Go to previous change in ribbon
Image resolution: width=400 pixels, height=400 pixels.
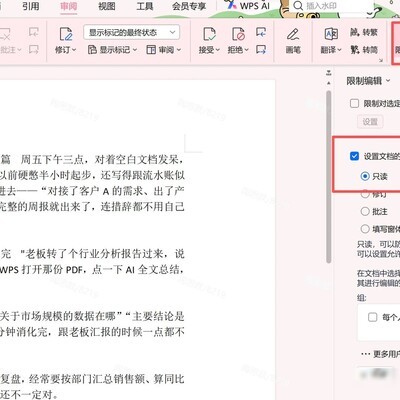pyautogui.click(x=261, y=32)
